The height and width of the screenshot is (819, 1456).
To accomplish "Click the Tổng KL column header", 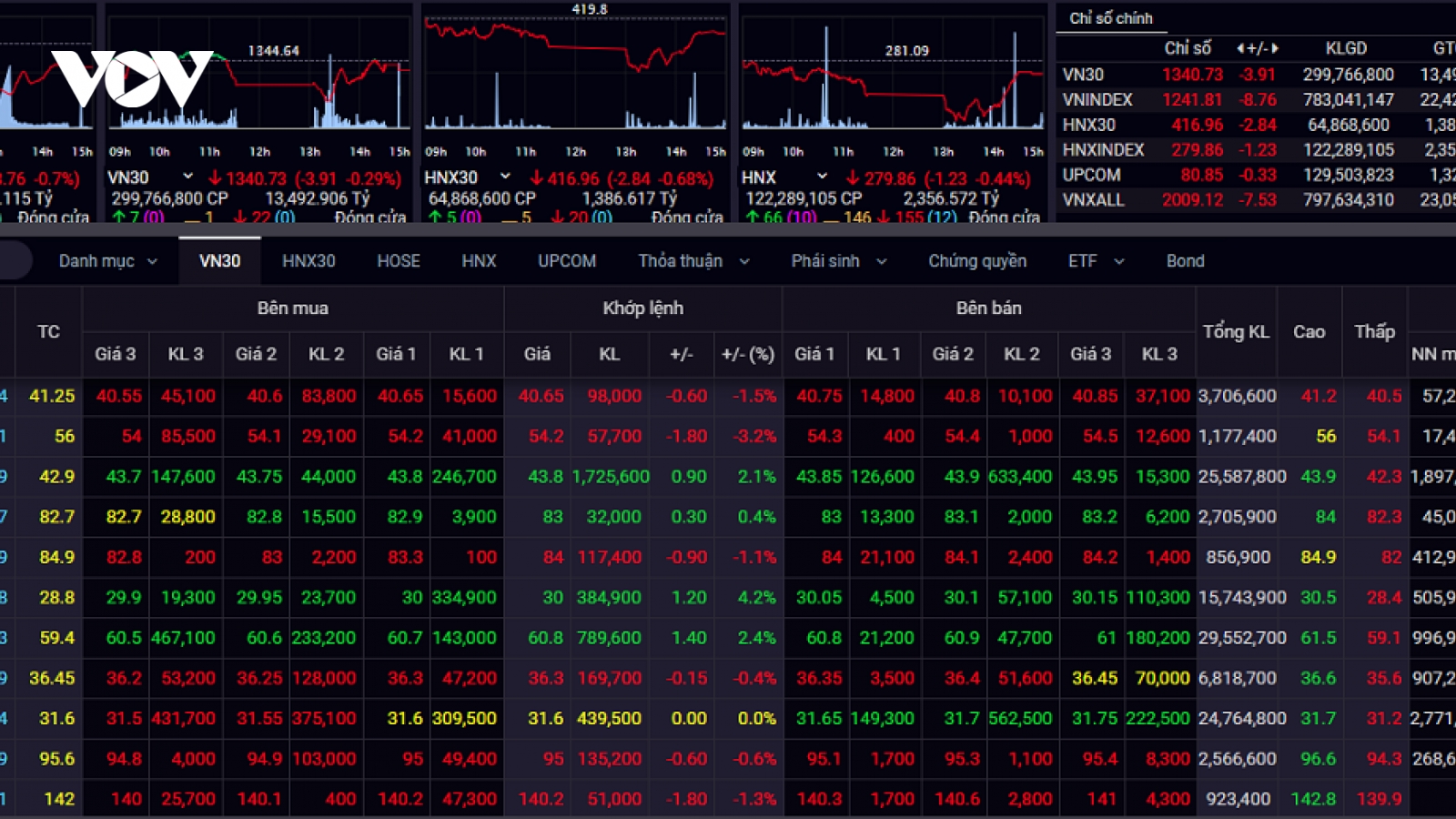I will (x=1236, y=332).
